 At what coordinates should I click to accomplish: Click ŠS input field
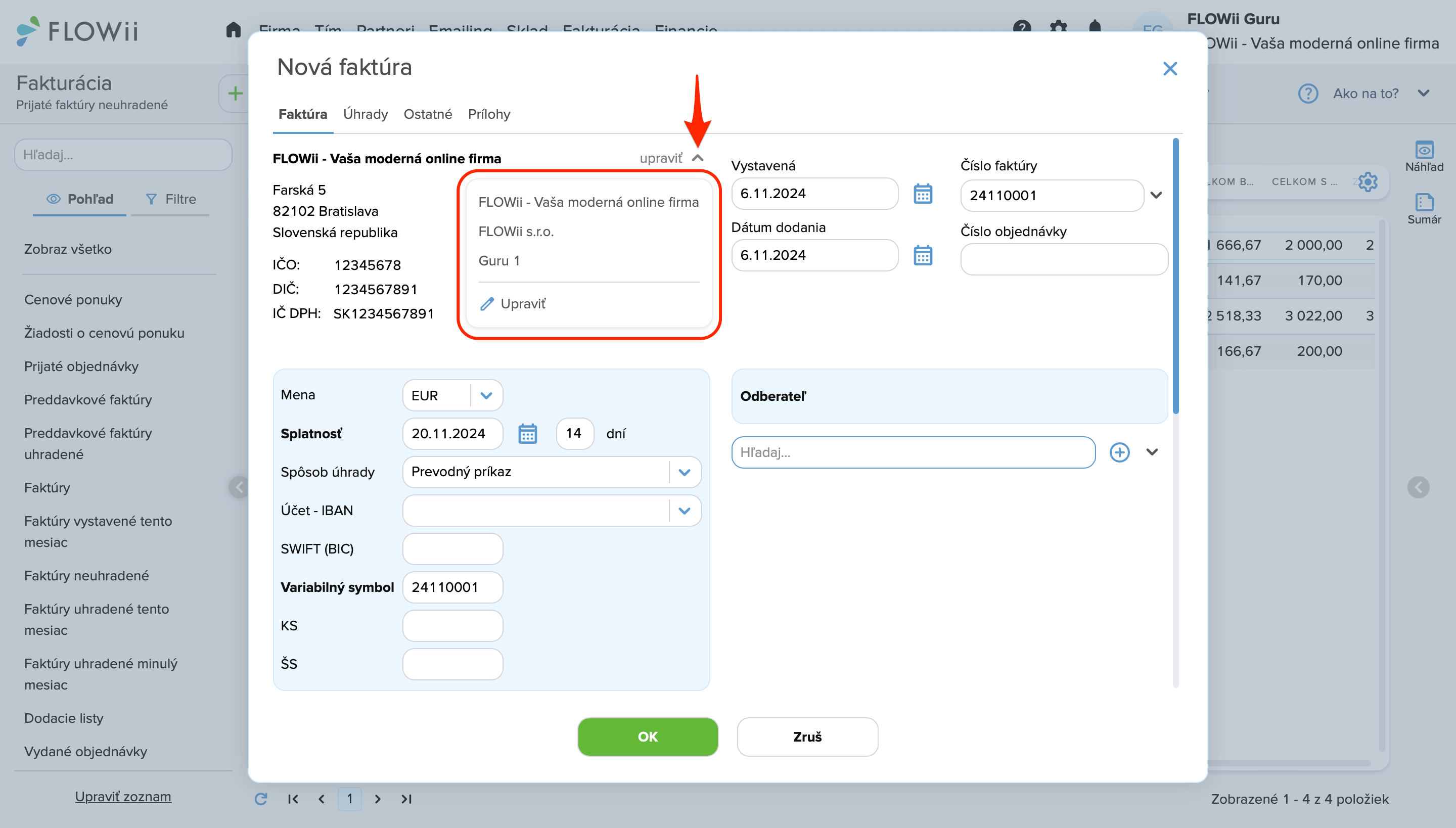(x=453, y=664)
